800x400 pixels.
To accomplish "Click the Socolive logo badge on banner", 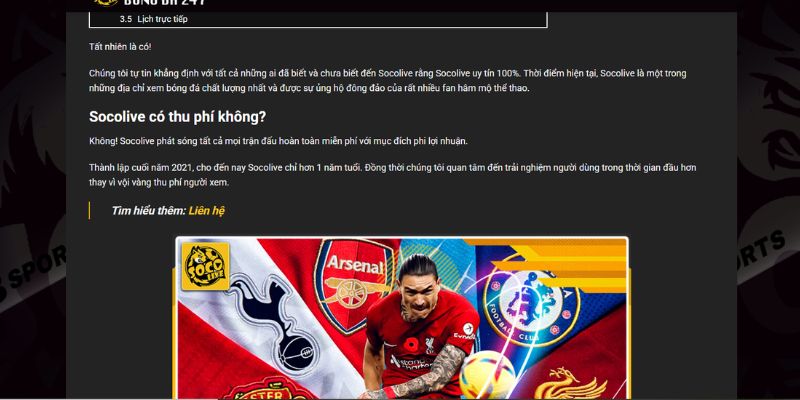I will click(x=205, y=266).
